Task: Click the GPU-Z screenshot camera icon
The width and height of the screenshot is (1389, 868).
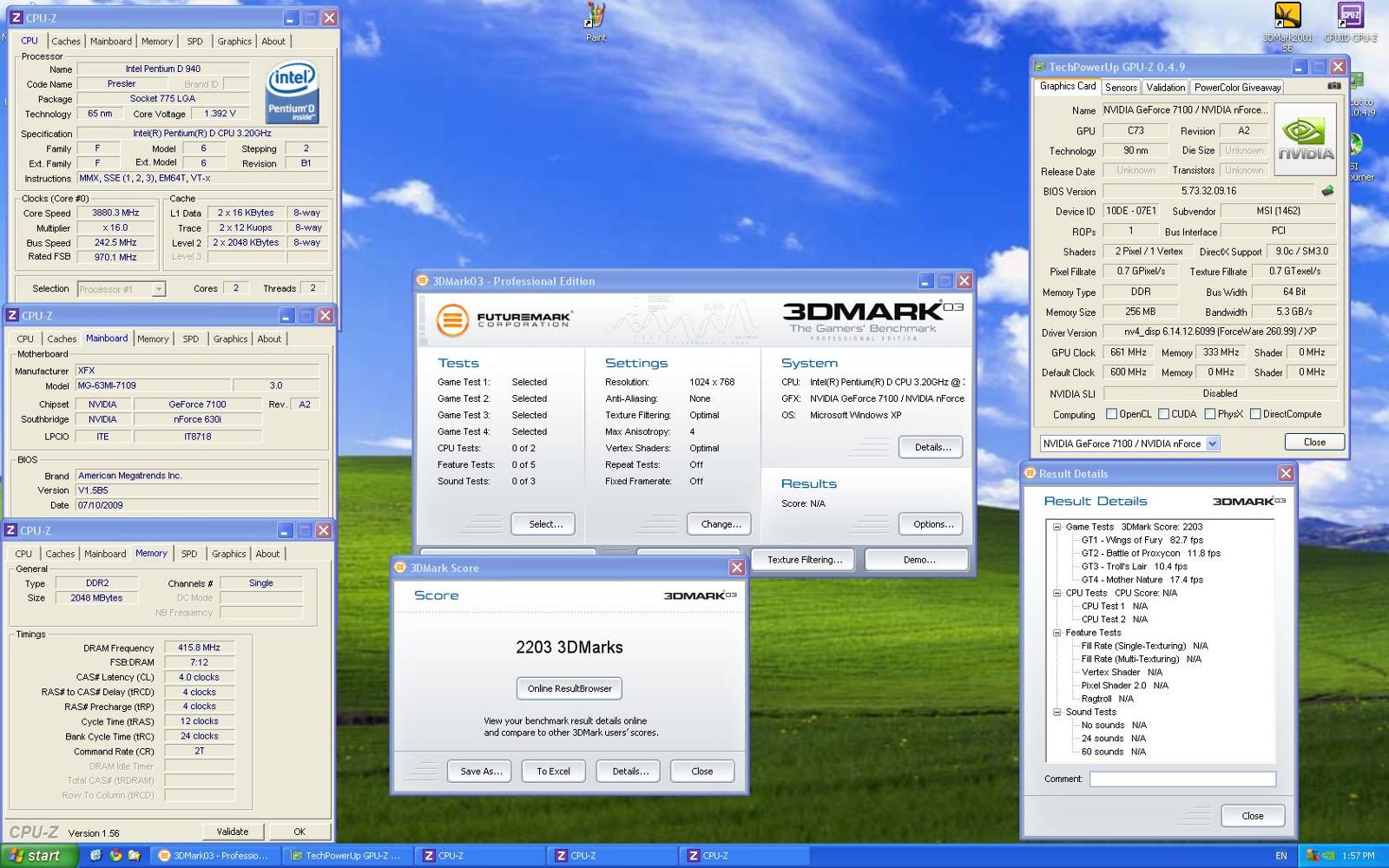Action: coord(1334,86)
